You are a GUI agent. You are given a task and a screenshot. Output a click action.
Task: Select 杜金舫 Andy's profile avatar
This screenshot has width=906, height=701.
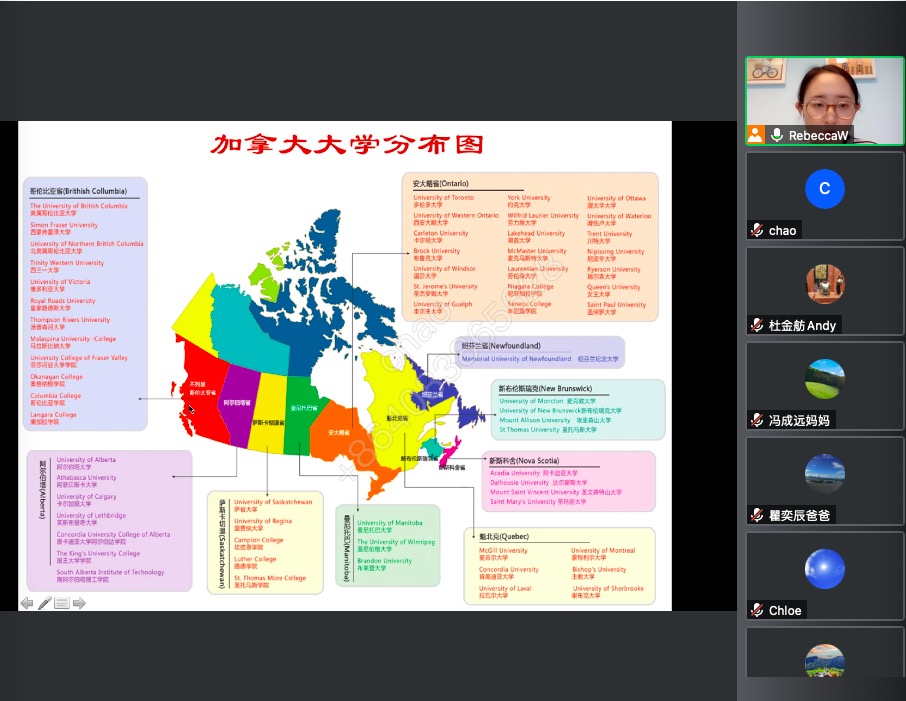[825, 284]
